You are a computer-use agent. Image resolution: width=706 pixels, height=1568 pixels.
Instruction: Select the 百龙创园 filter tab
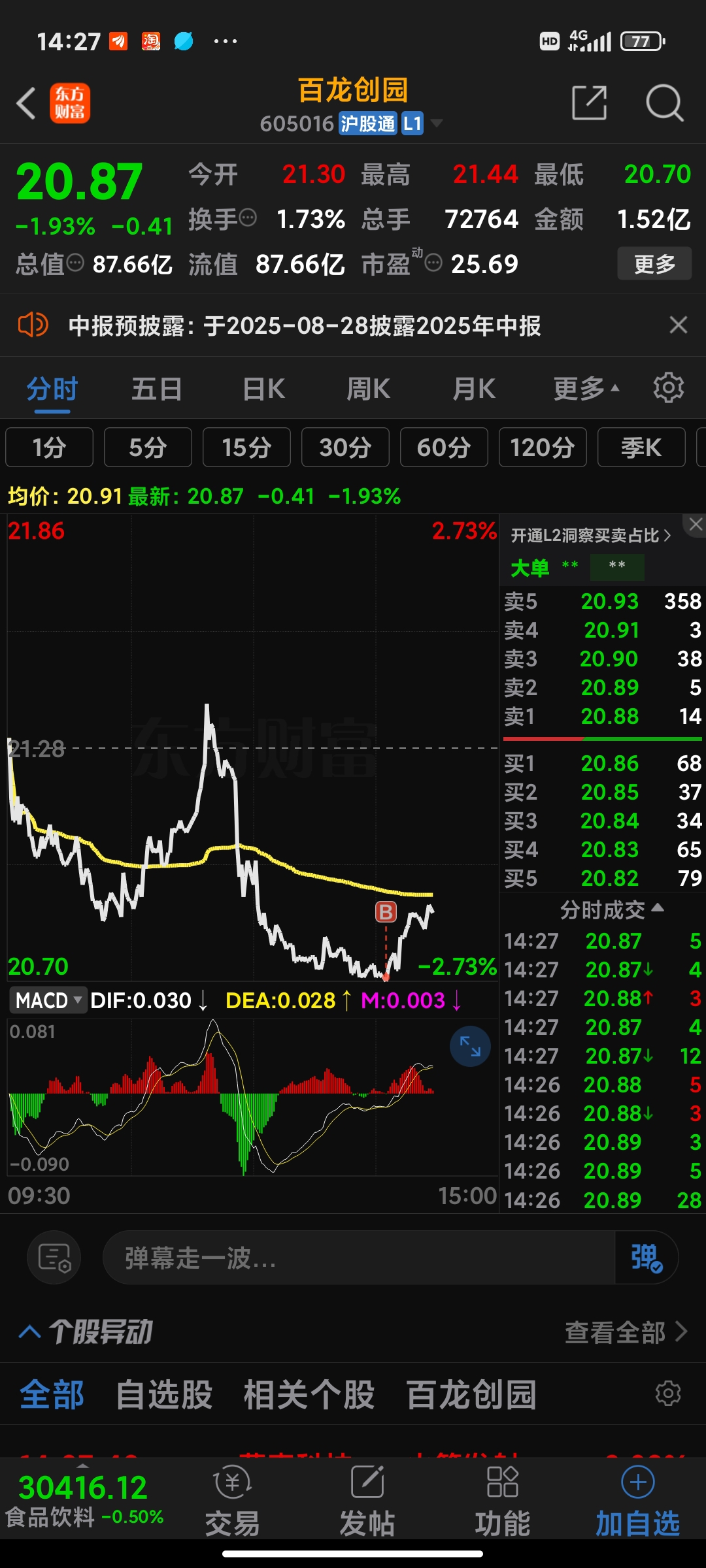tap(471, 1394)
